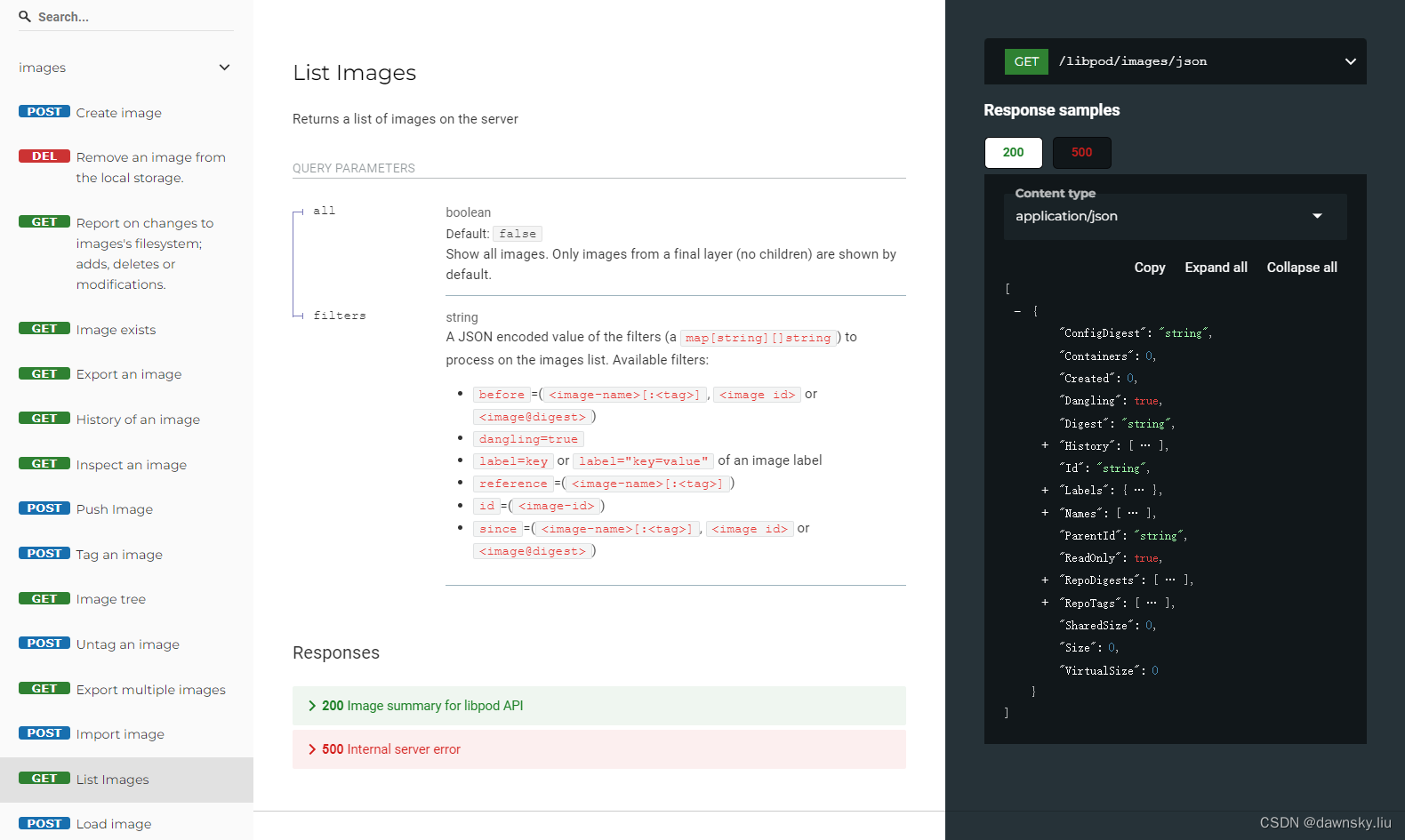1405x840 pixels.
Task: Click Collapse all in response sample
Action: pos(1301,268)
